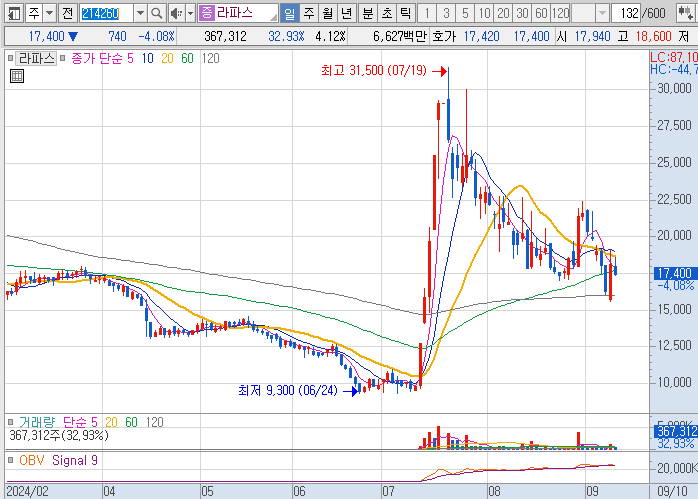This screenshot has width=698, height=499.
Task: Click the 종가 단순 moving average label
Action: [x=97, y=58]
